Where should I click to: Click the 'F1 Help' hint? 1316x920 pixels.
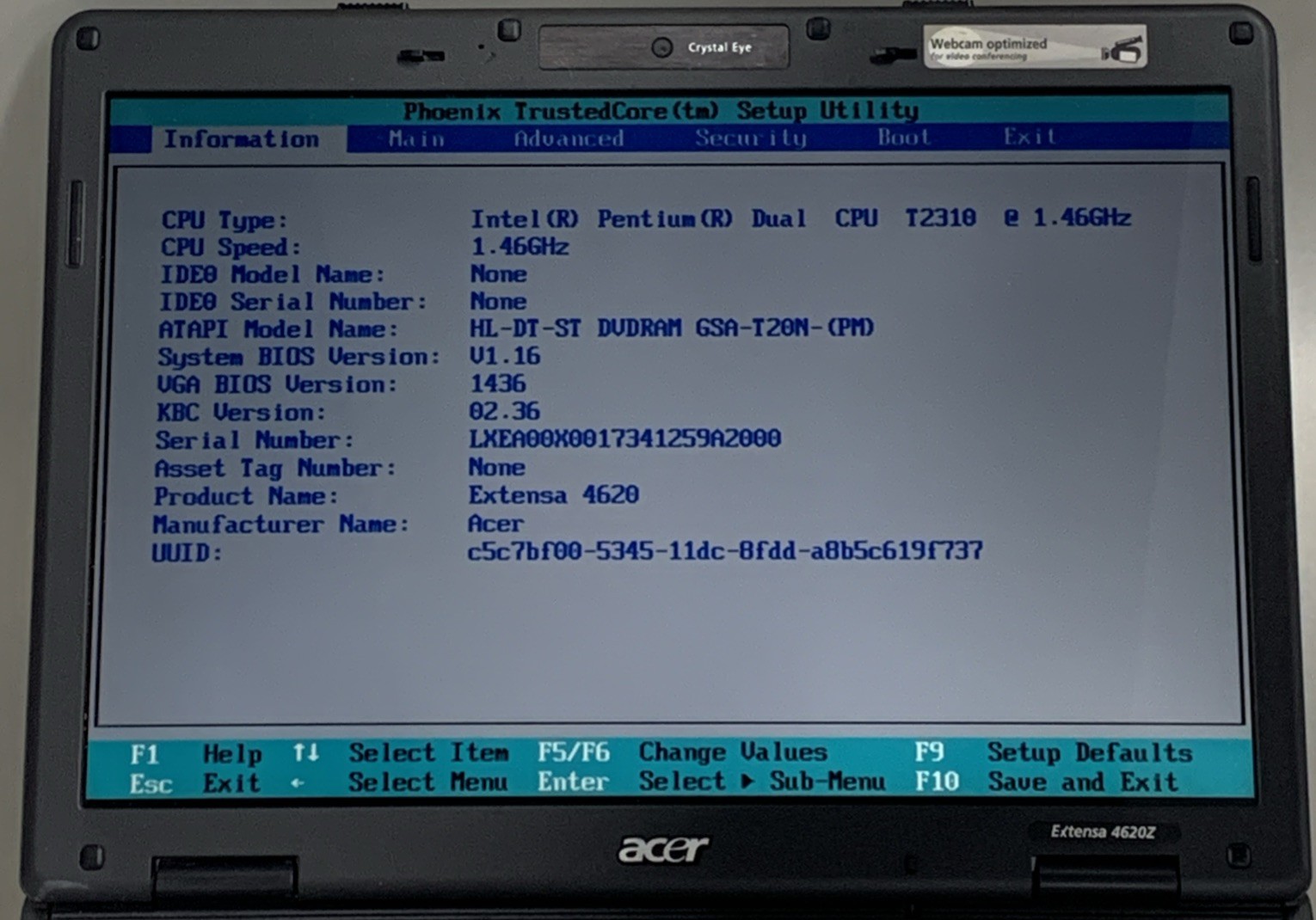pyautogui.click(x=196, y=755)
